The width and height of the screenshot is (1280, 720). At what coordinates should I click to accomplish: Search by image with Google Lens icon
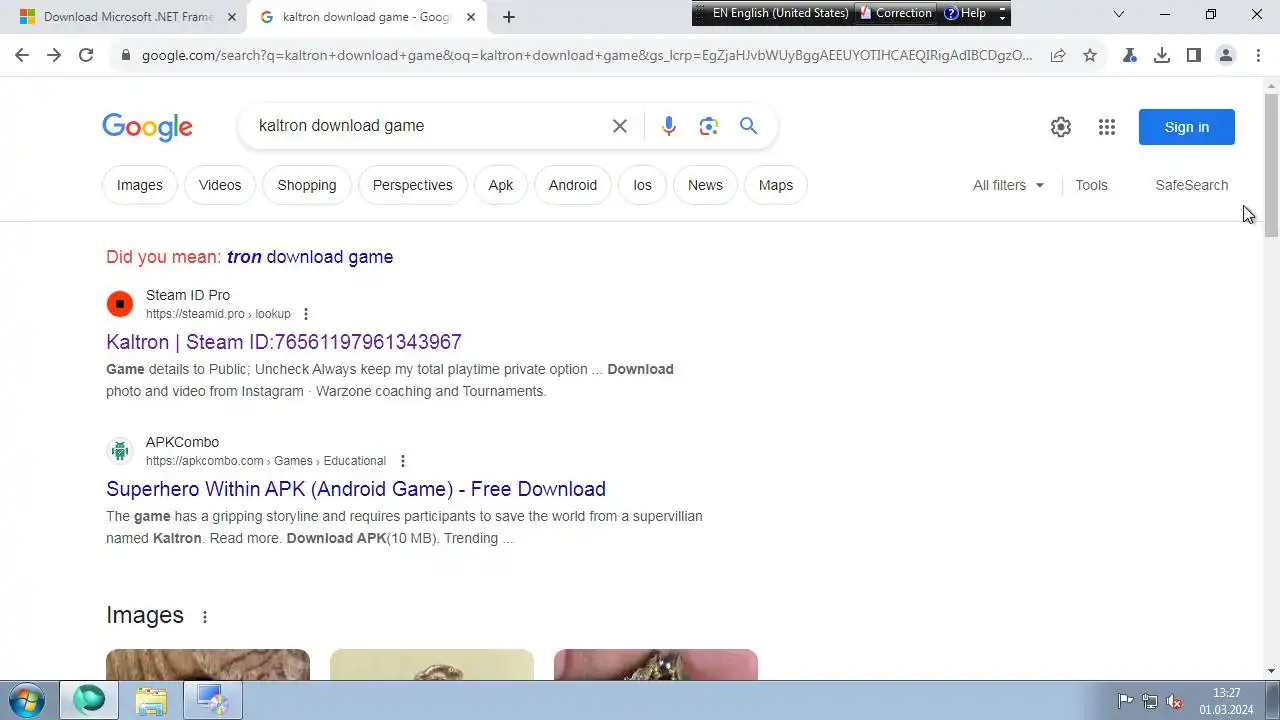[709, 126]
